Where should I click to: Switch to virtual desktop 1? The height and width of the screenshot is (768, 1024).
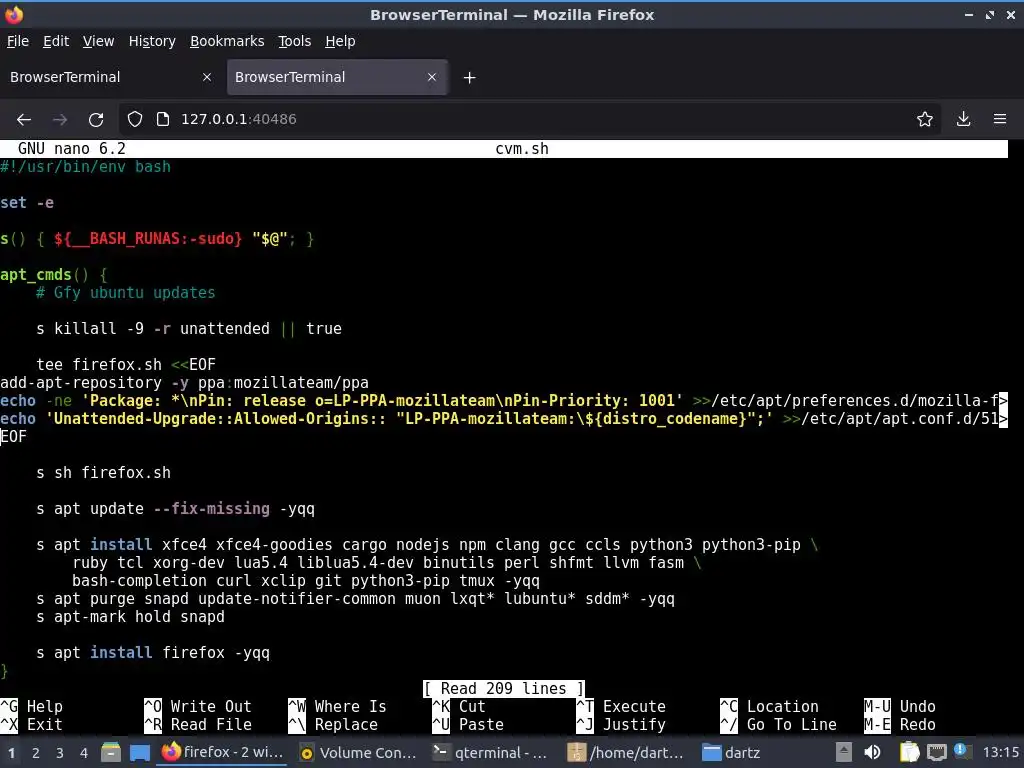coord(12,753)
